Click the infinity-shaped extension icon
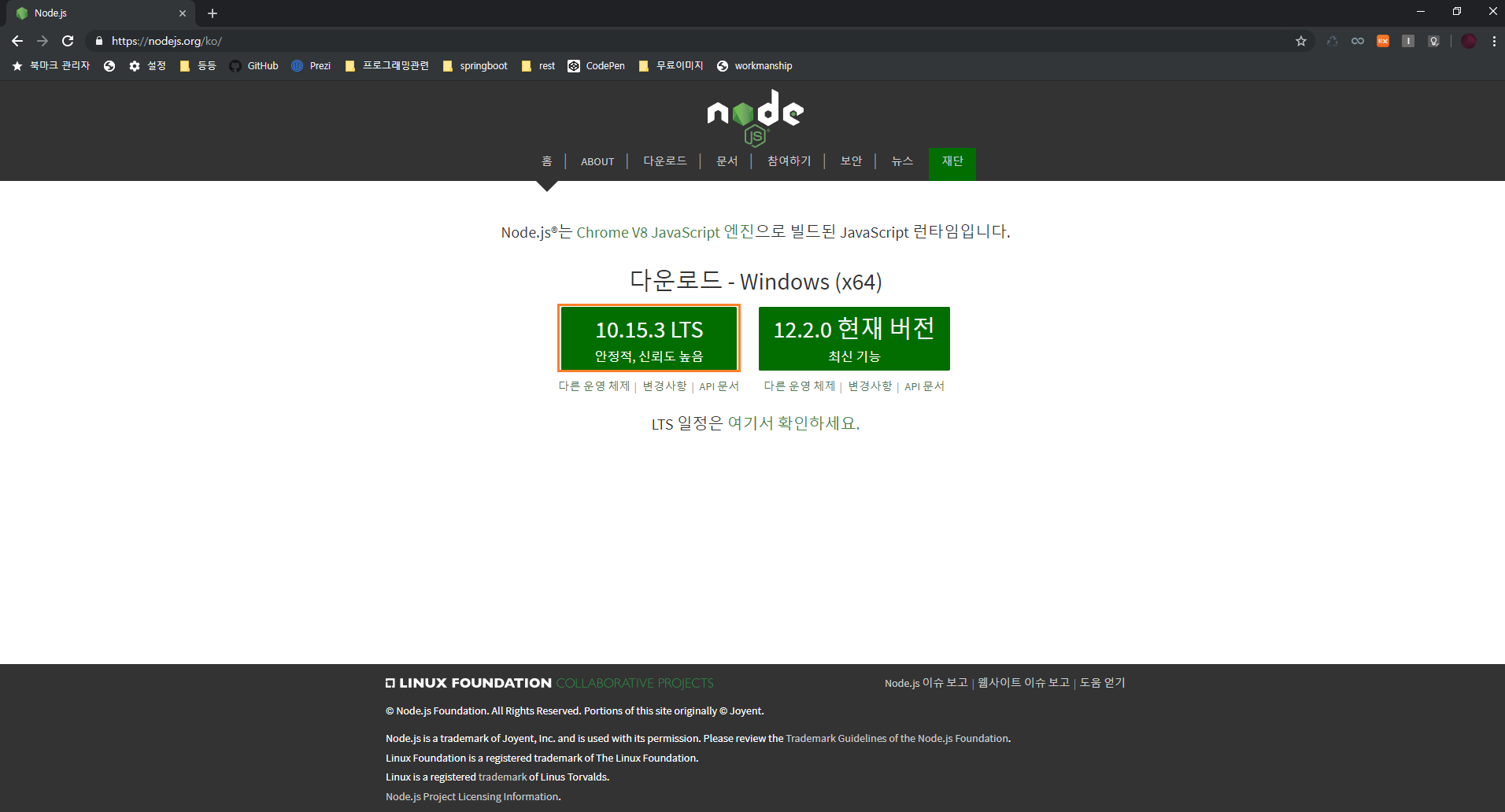 coord(1358,41)
